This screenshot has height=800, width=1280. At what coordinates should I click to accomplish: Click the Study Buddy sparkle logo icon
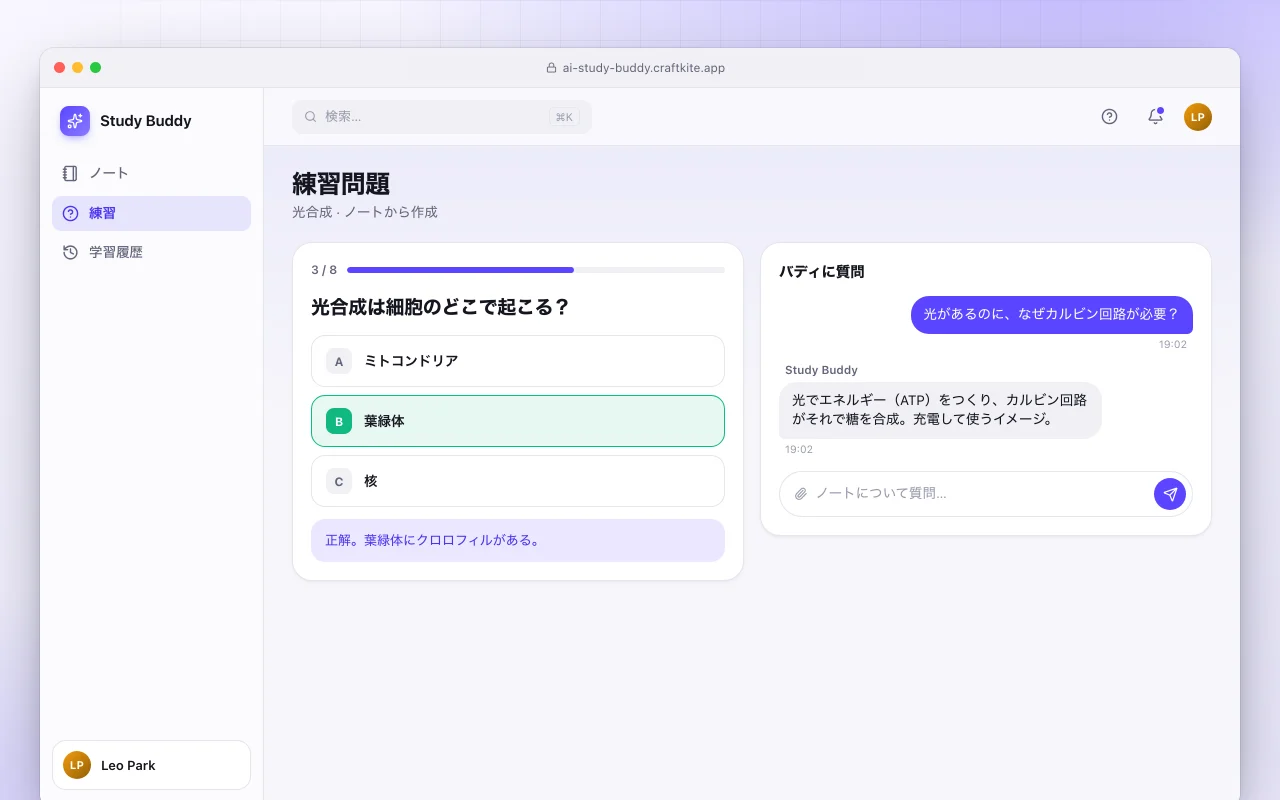[x=75, y=121]
